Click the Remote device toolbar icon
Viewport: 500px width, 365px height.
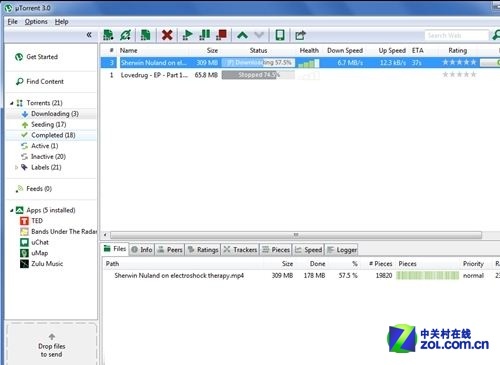pos(280,35)
